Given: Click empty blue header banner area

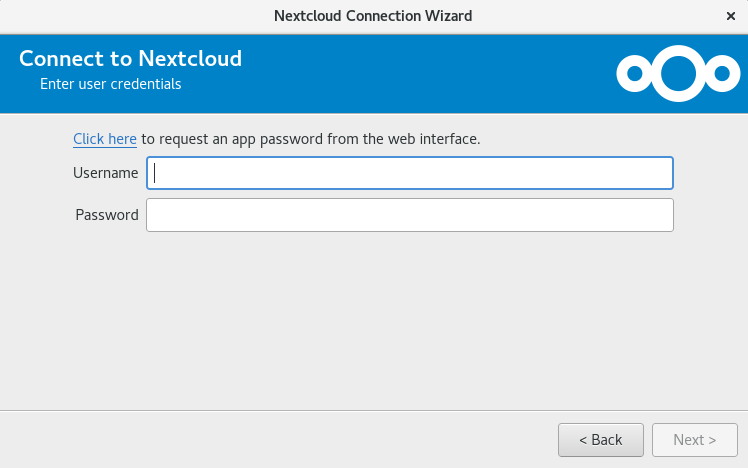Looking at the screenshot, I should (405, 73).
